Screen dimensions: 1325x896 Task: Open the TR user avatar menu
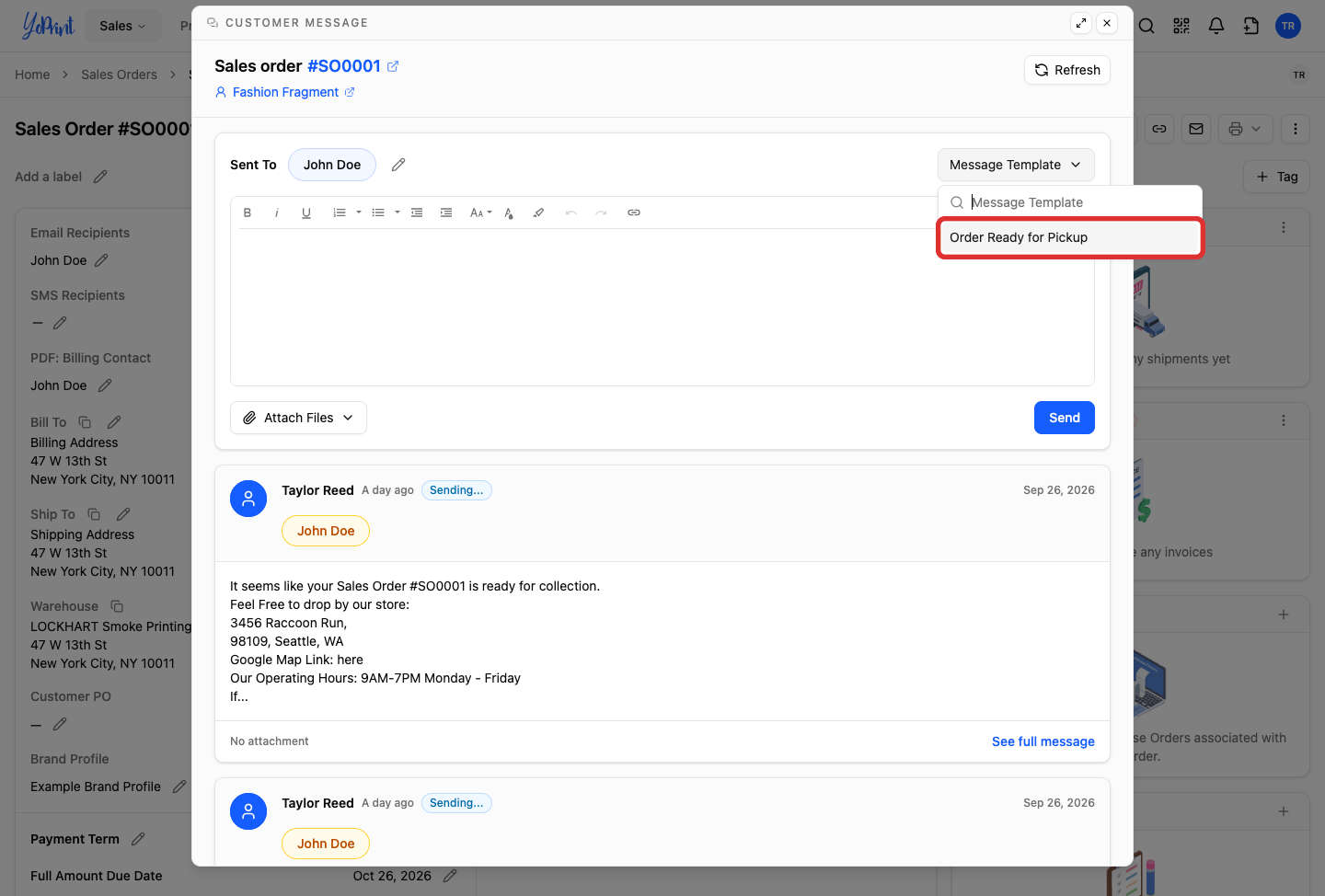pos(1288,26)
